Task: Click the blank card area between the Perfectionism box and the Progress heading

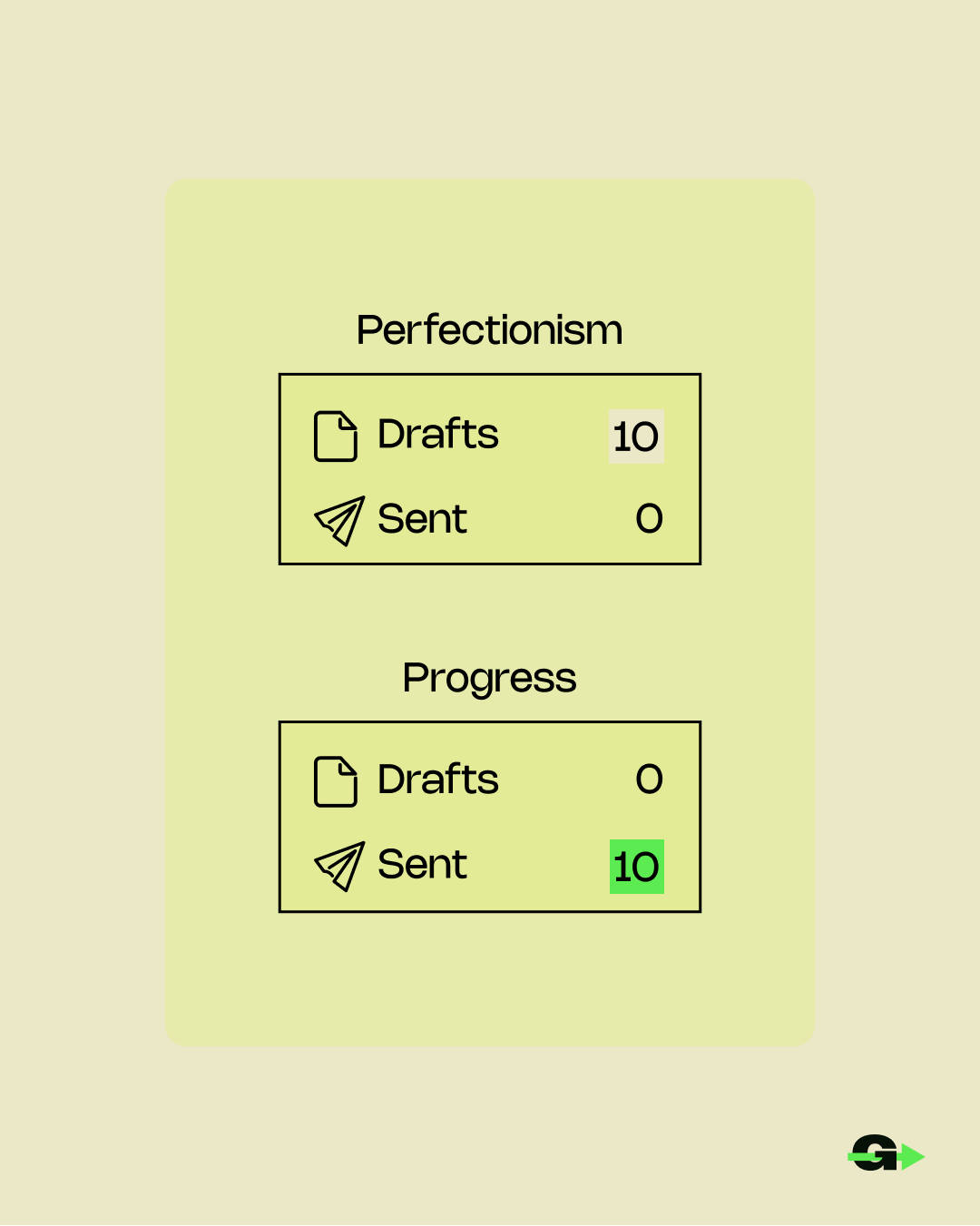Action: coord(490,608)
